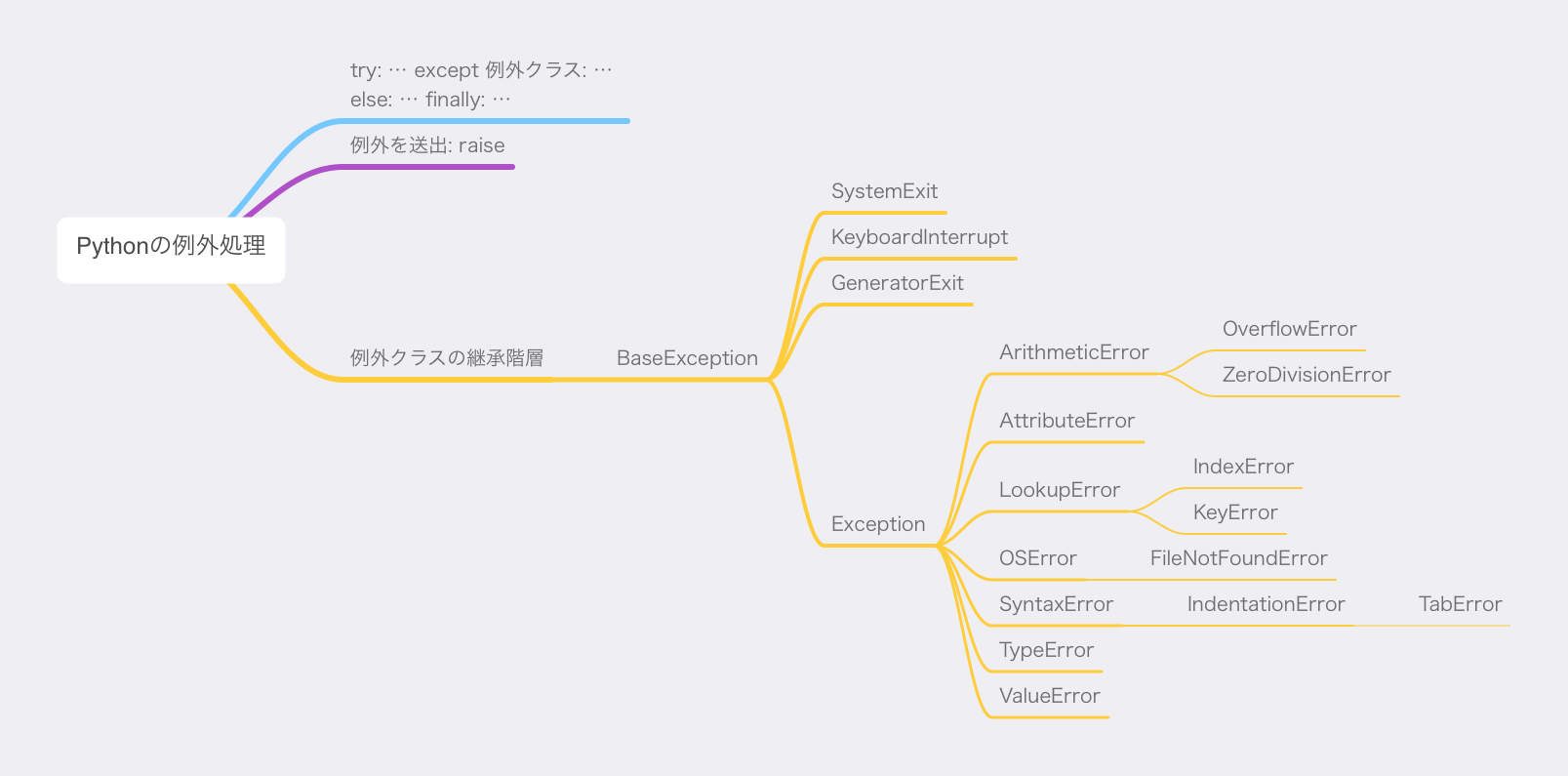Click the KeyboardInterrupt node
The width and height of the screenshot is (1568, 776).
coord(919,237)
